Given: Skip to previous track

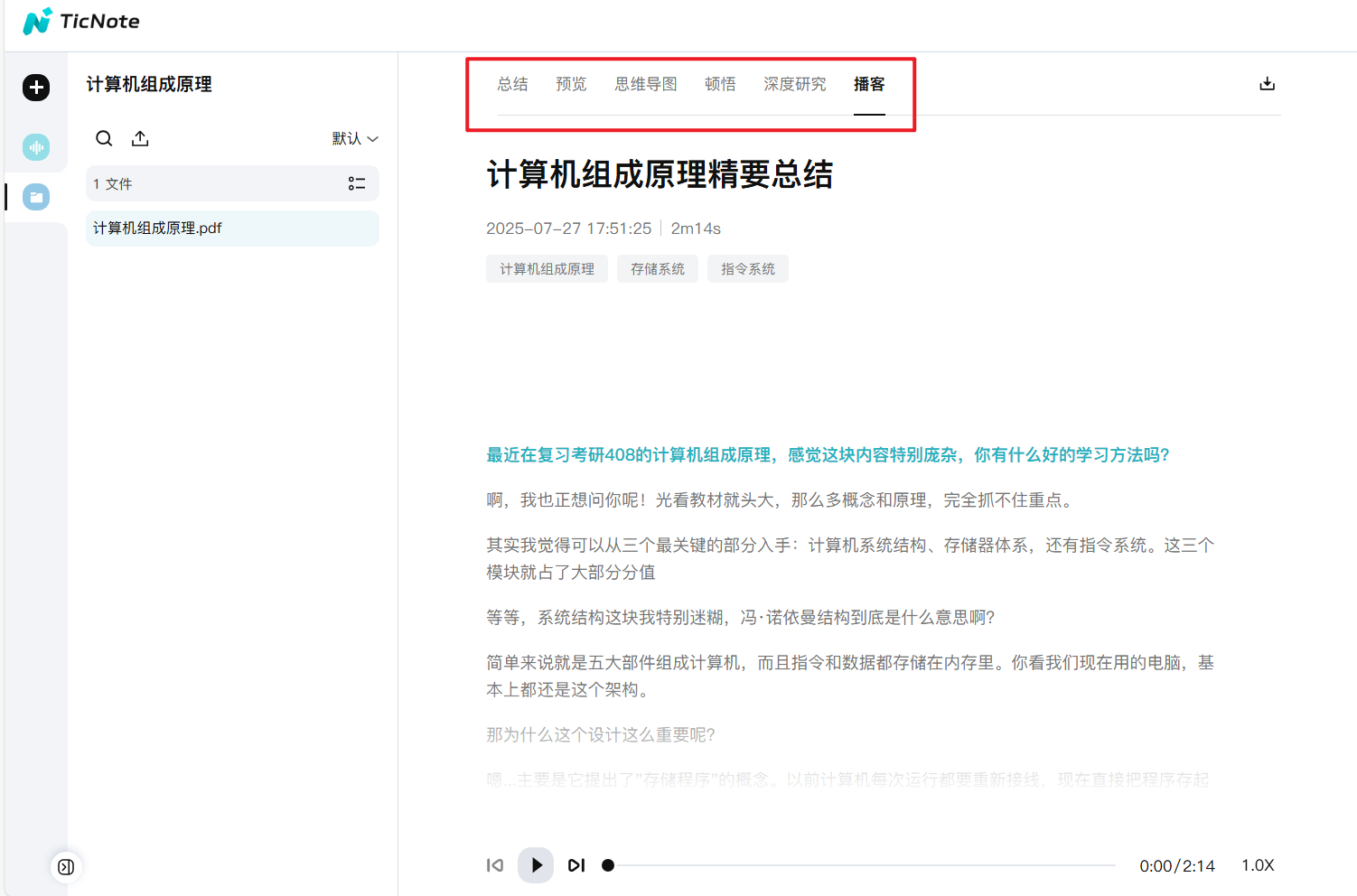Looking at the screenshot, I should (x=495, y=865).
